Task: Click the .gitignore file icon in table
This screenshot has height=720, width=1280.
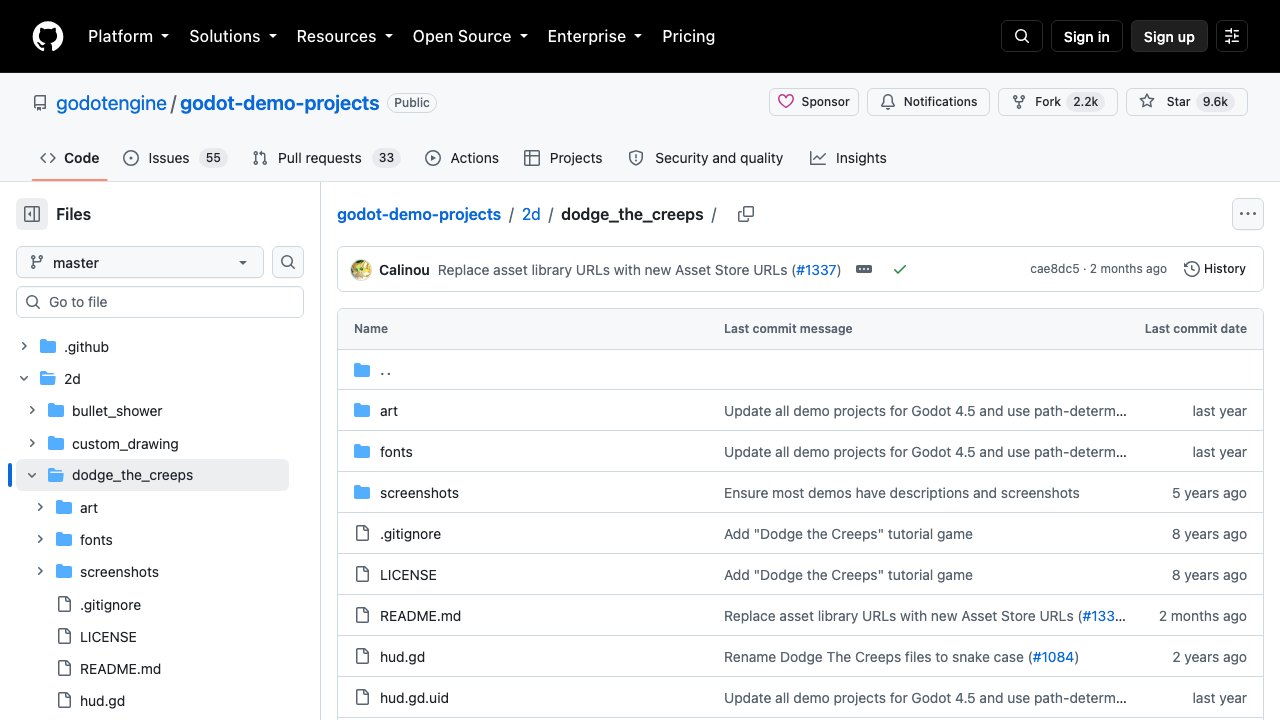Action: (x=362, y=534)
